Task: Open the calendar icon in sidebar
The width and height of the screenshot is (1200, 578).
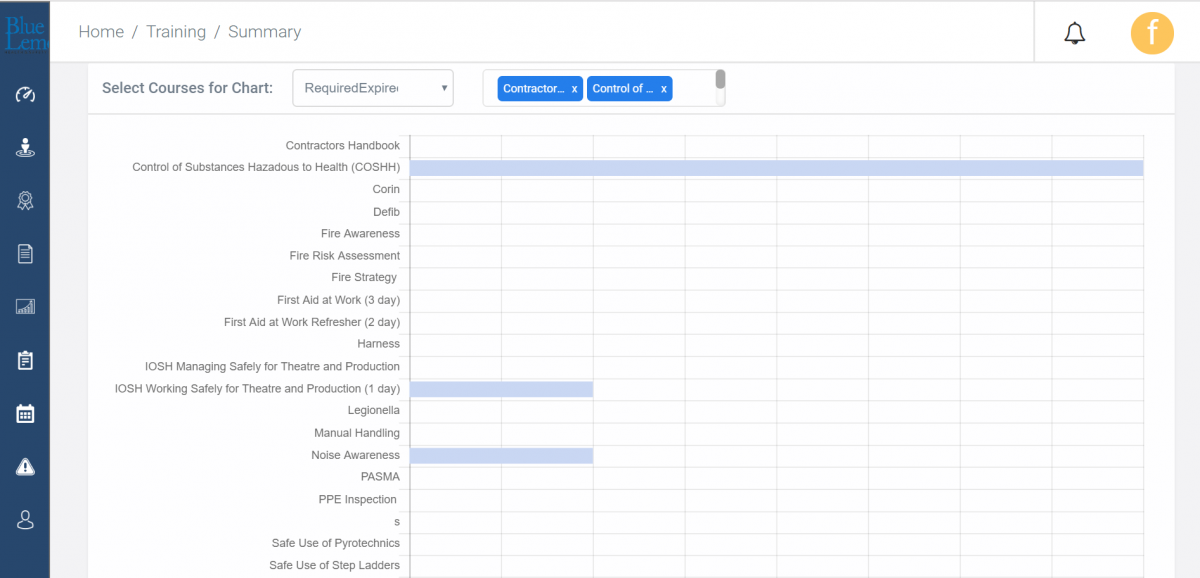Action: pyautogui.click(x=25, y=413)
